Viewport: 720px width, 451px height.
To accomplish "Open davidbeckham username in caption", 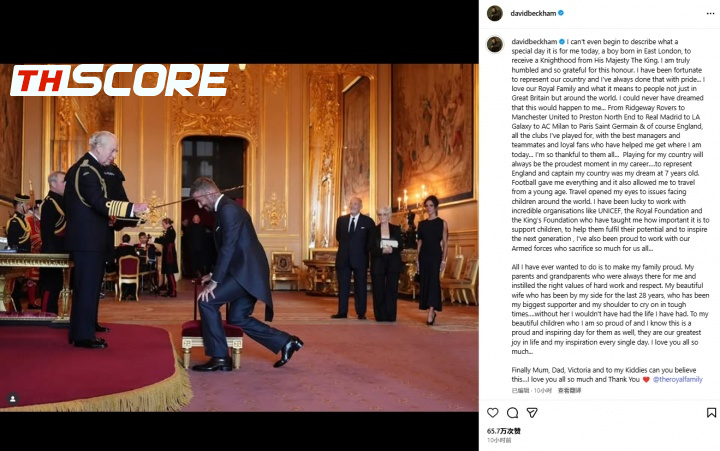I will pyautogui.click(x=534, y=41).
